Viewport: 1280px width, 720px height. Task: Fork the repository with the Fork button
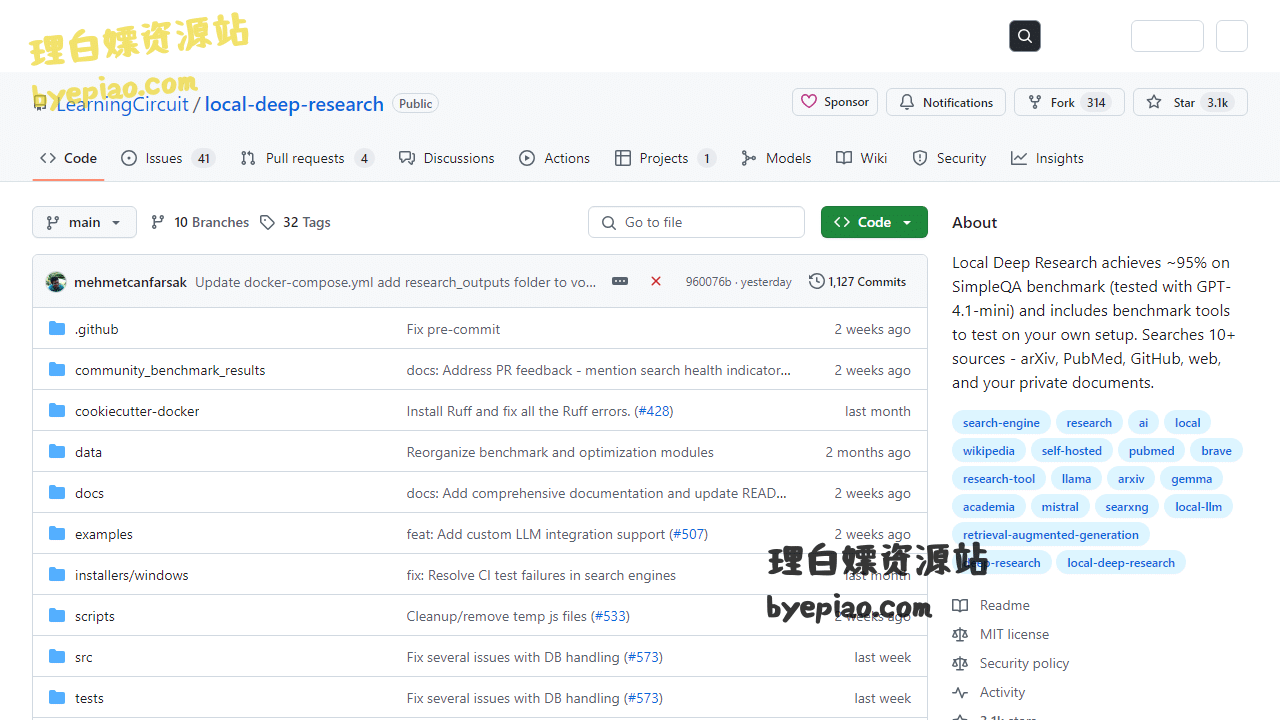1069,102
